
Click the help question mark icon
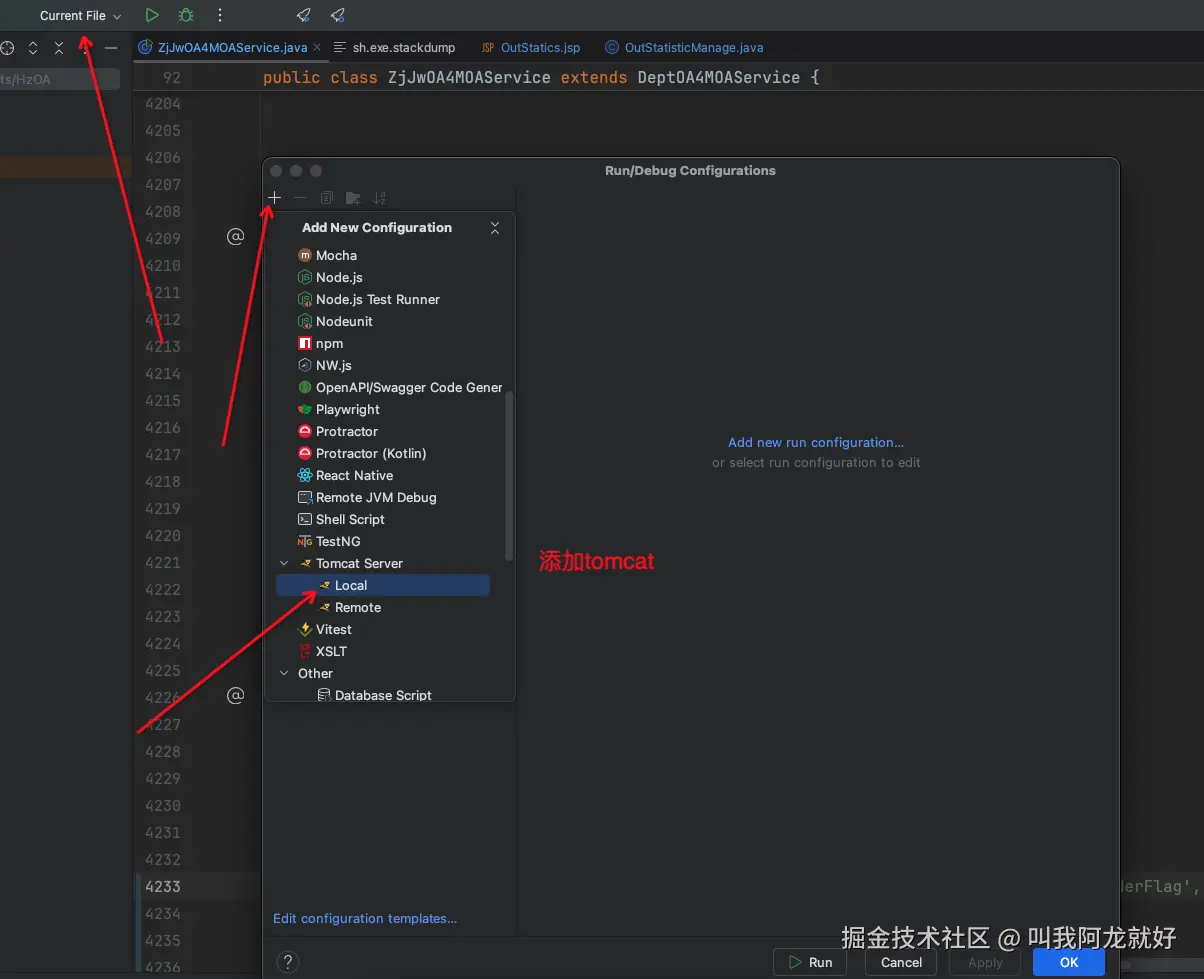[x=287, y=962]
